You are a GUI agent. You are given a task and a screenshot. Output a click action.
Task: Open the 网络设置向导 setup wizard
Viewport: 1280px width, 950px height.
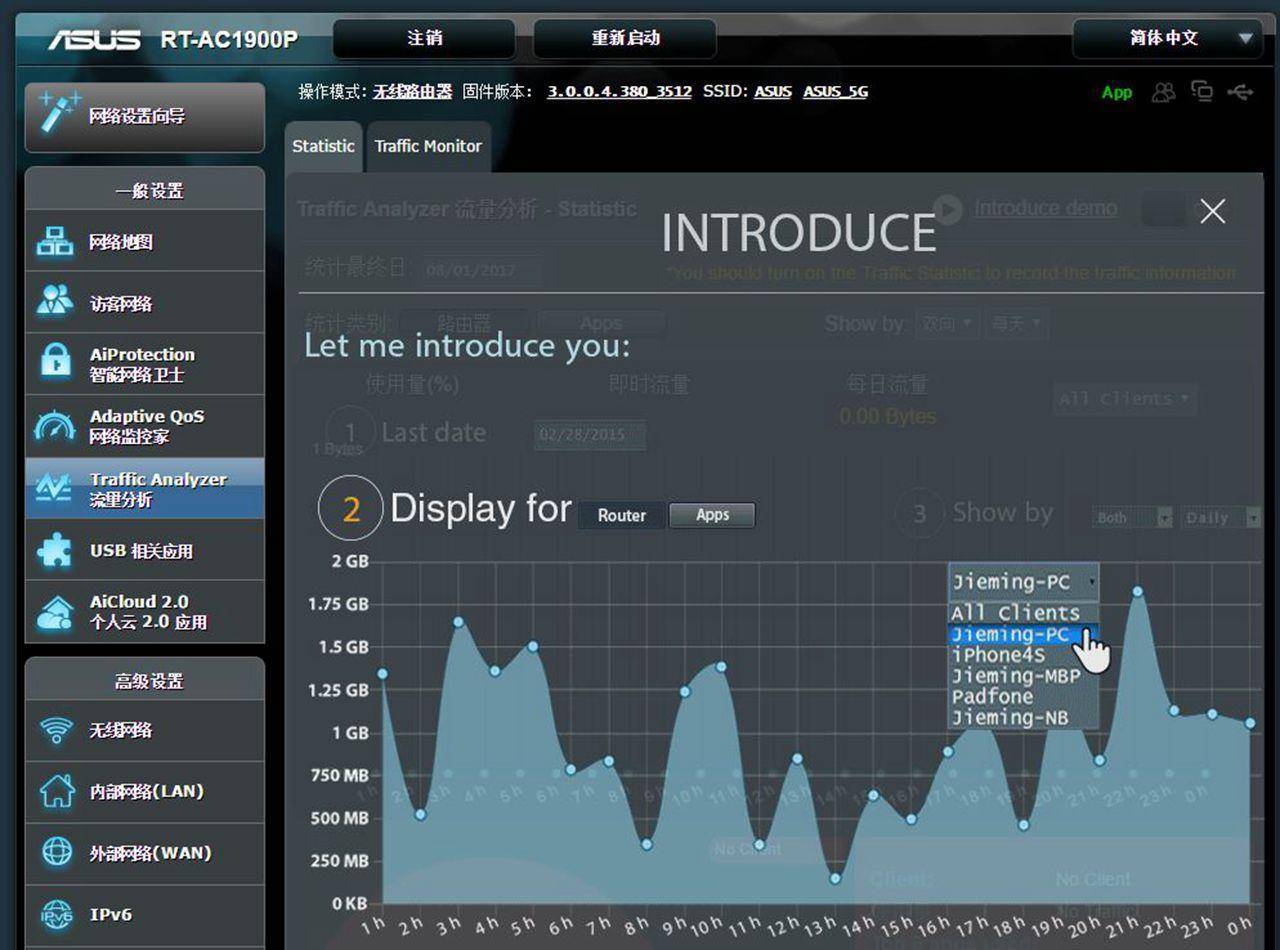[x=145, y=117]
